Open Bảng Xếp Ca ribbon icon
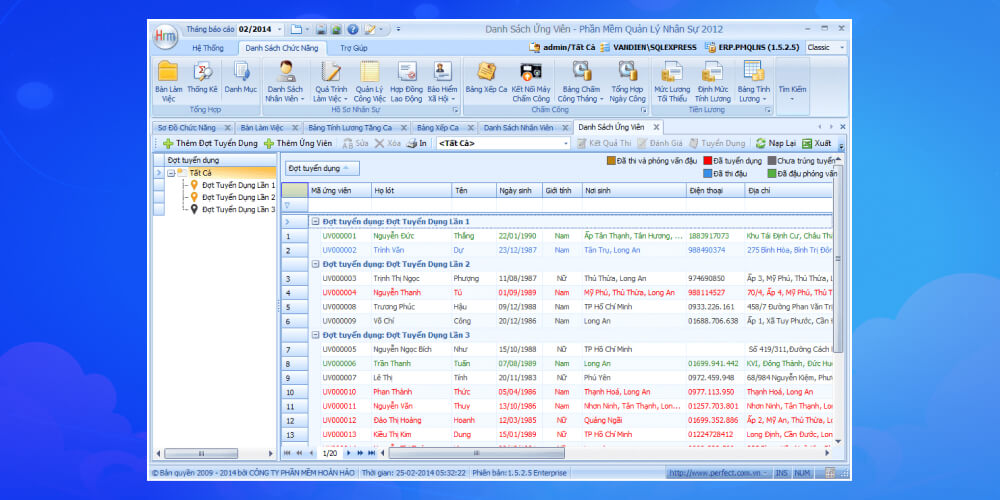The width and height of the screenshot is (1000, 500). [487, 78]
